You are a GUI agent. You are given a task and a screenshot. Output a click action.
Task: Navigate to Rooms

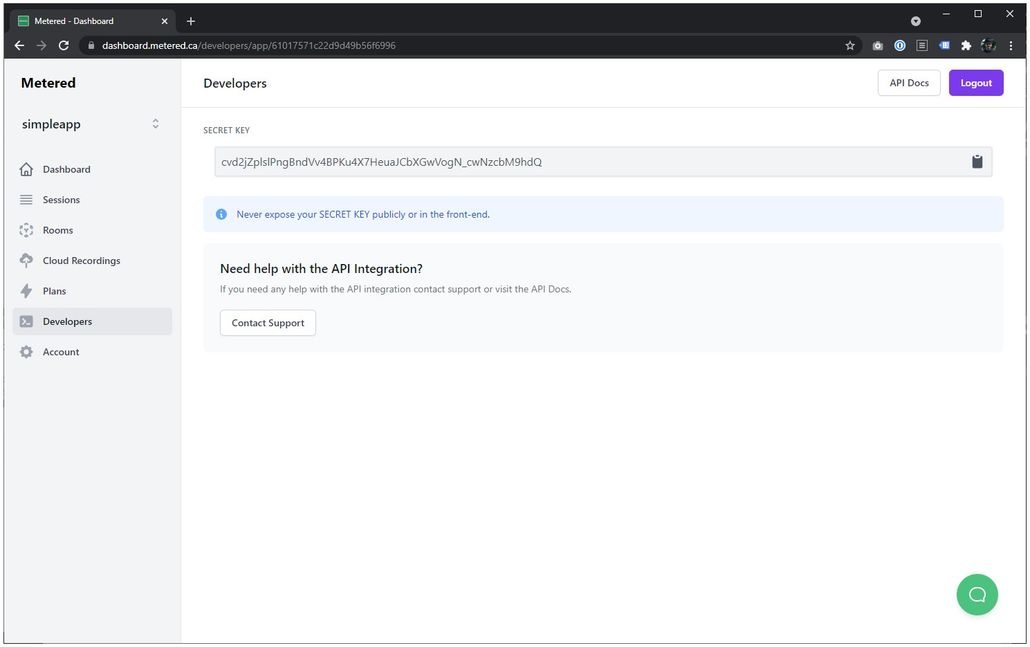pos(92,230)
